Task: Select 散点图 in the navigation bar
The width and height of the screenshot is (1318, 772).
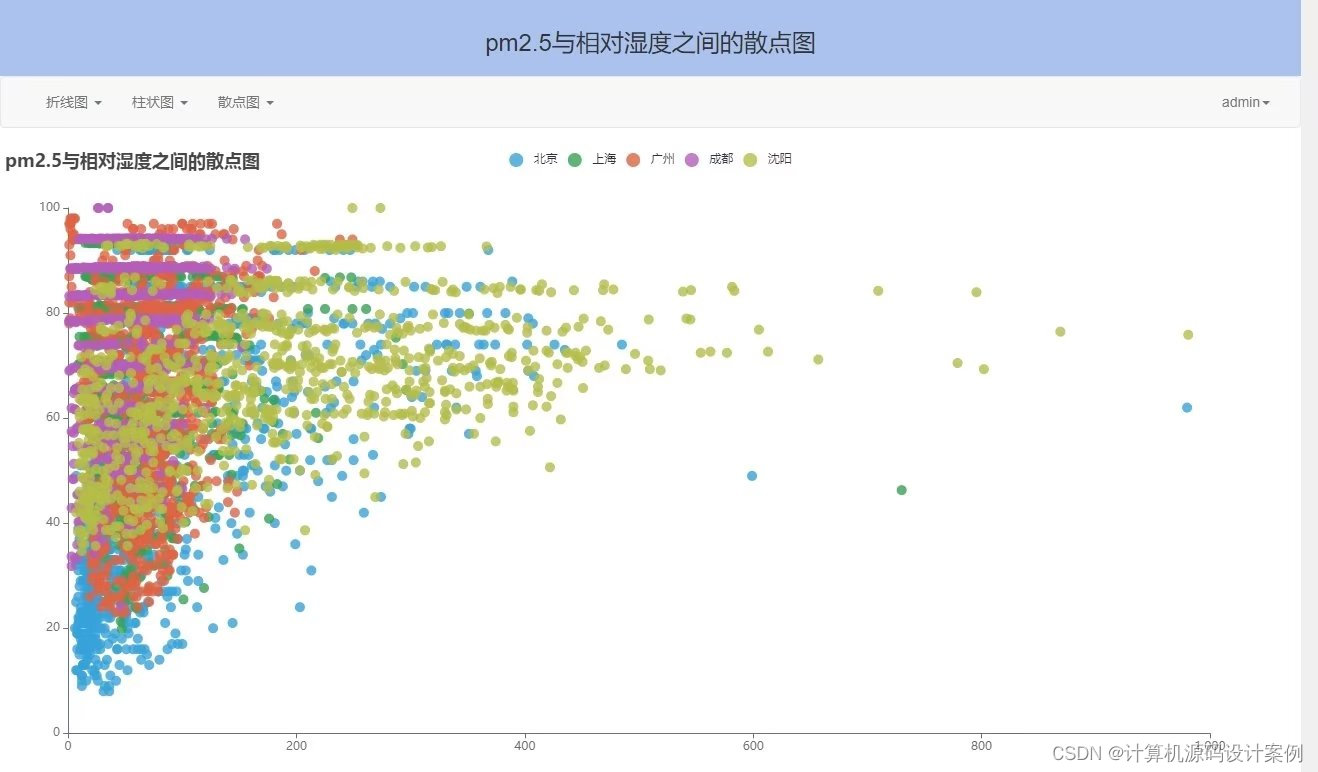Action: tap(238, 102)
